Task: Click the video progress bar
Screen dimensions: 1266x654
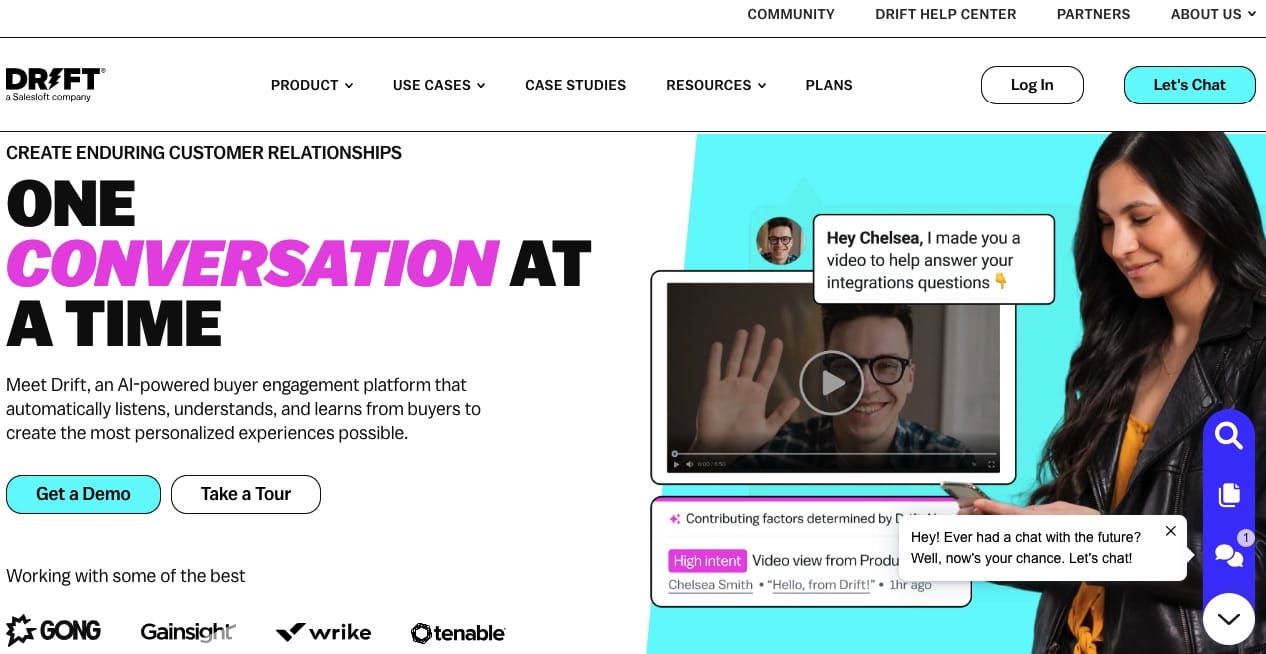Action: tap(834, 454)
